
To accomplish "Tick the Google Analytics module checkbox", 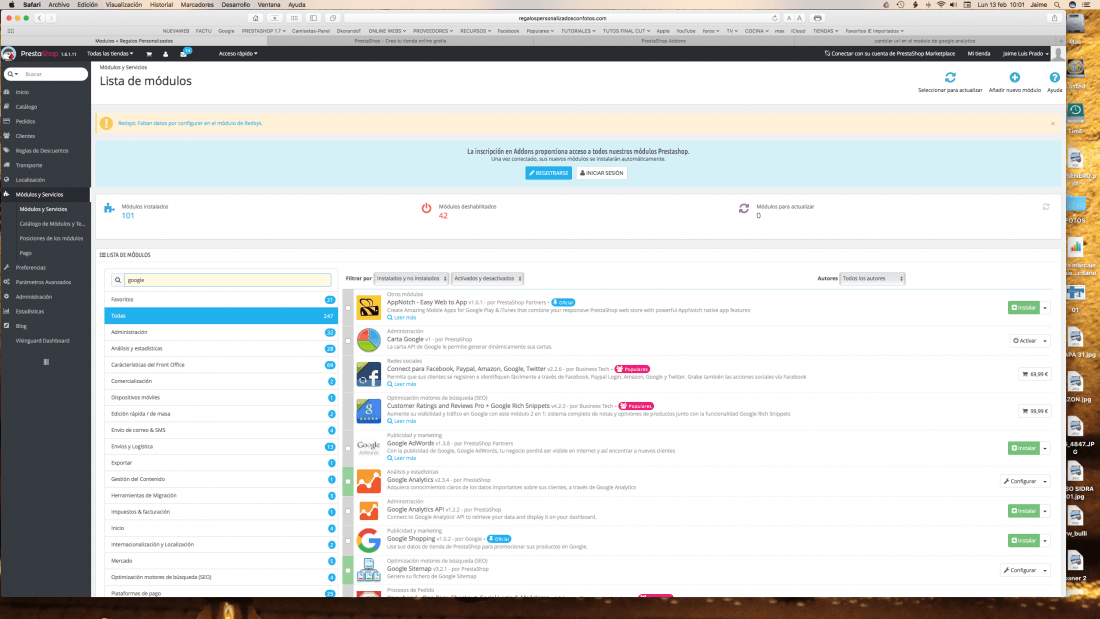I will click(x=348, y=481).
